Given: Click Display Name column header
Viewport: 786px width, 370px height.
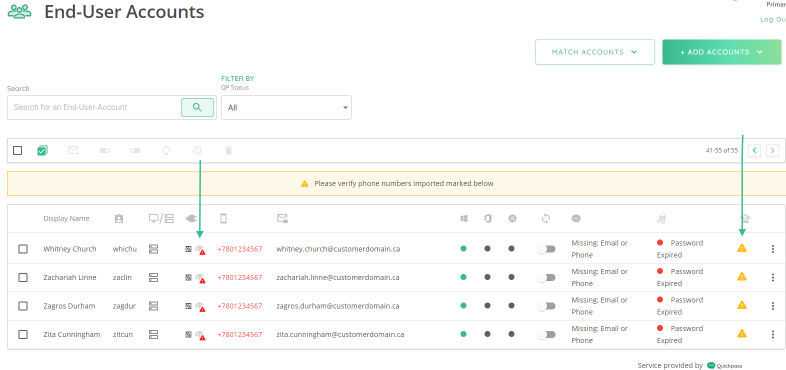Looking at the screenshot, I should click(66, 219).
